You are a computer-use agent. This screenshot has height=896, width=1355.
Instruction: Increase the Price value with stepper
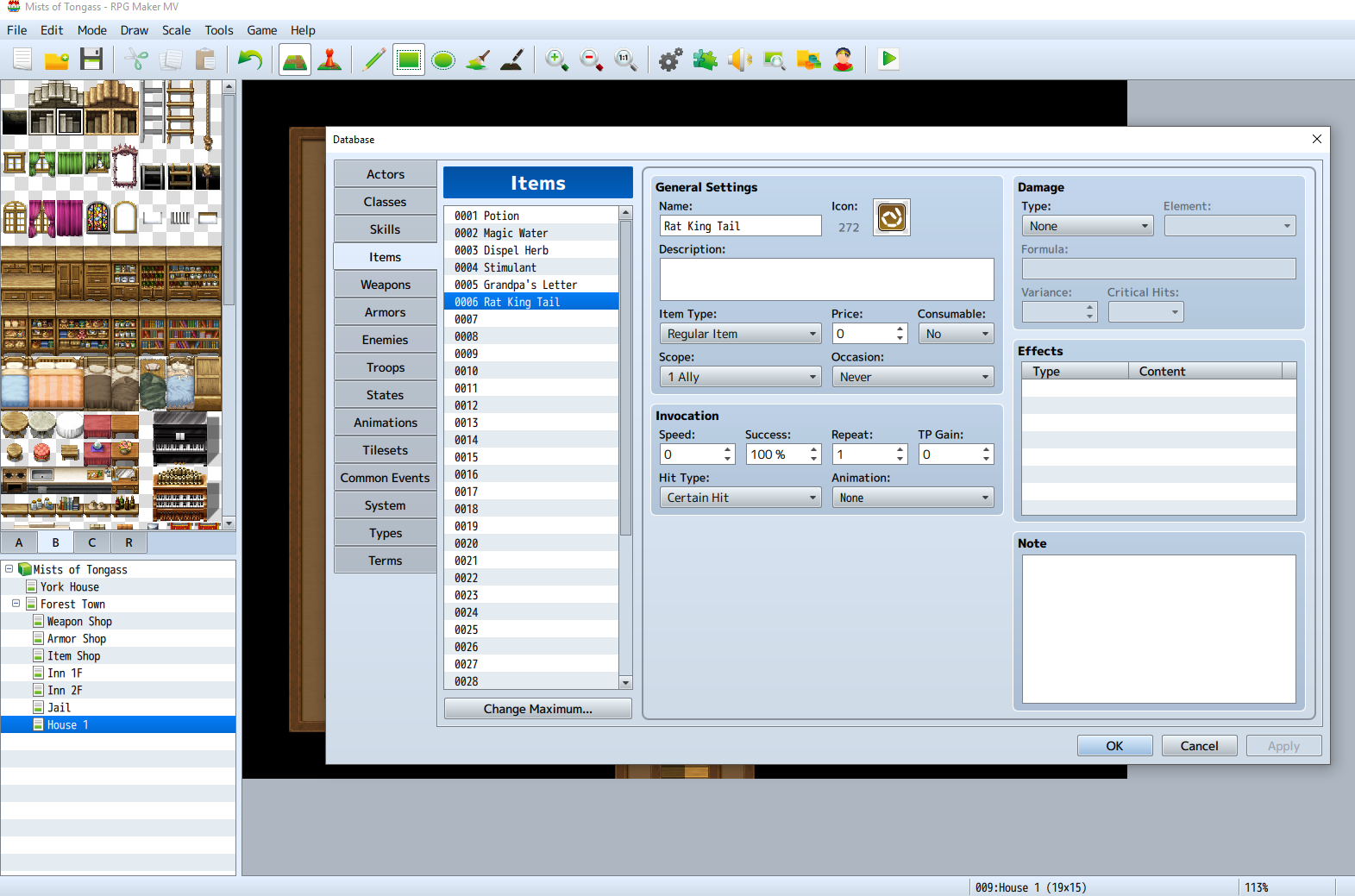coord(900,329)
